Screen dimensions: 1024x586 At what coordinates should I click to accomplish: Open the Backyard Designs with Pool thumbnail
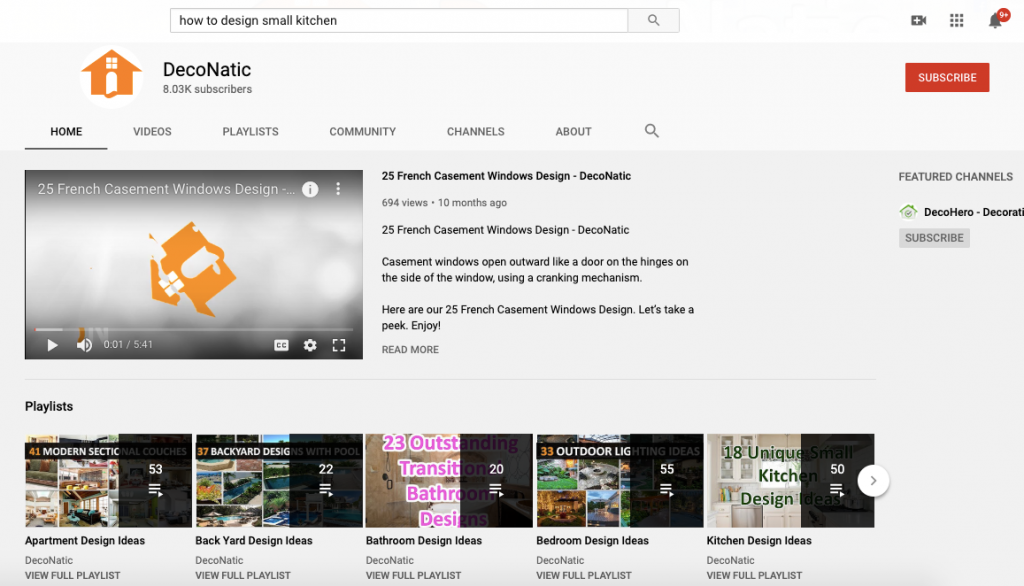279,481
